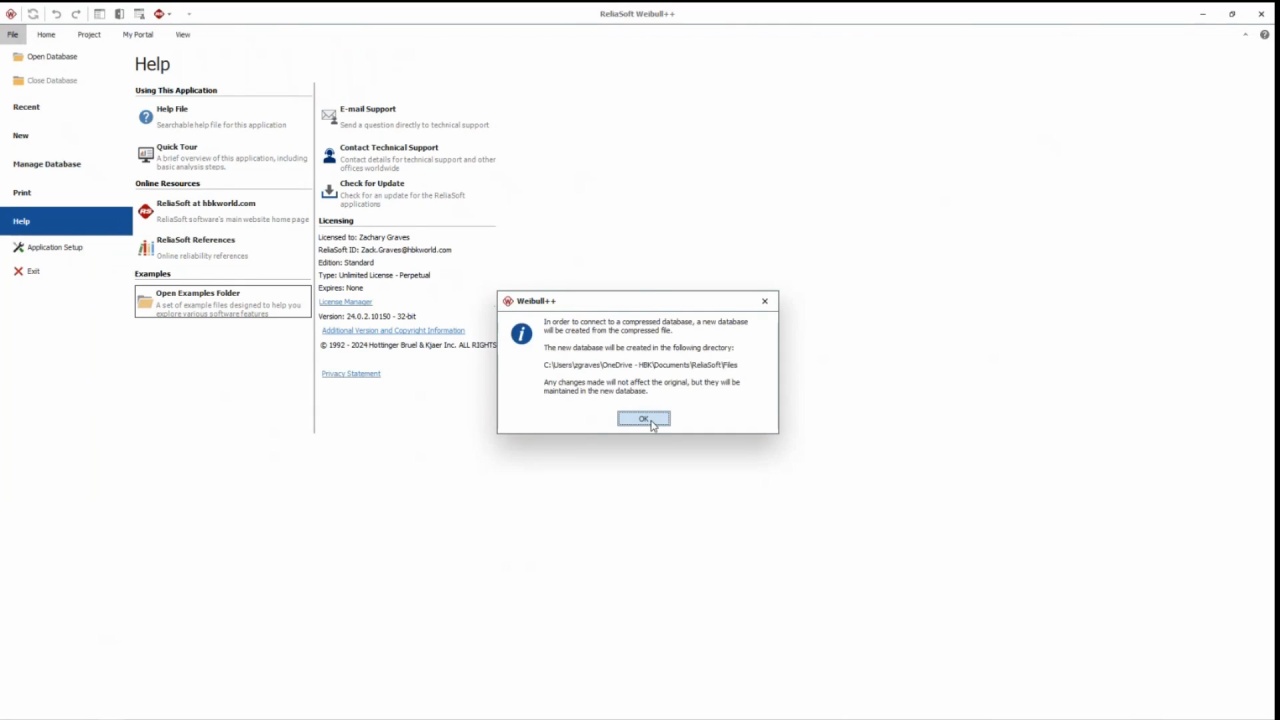Click the red diamond ReliaSoft icon in toolbar
1280x720 pixels.
pyautogui.click(x=158, y=14)
